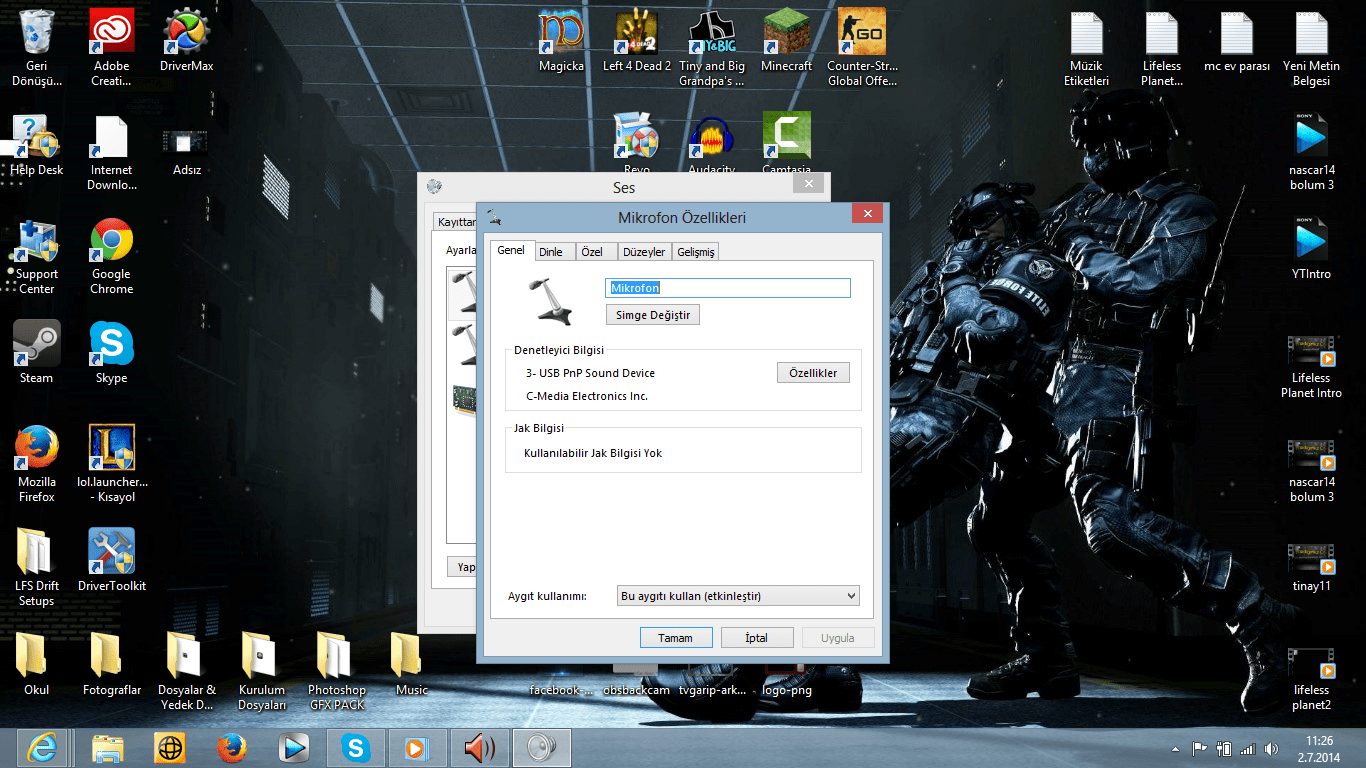Screen dimensions: 1366x768
Task: Click the system tray volume icon
Action: [1271, 748]
